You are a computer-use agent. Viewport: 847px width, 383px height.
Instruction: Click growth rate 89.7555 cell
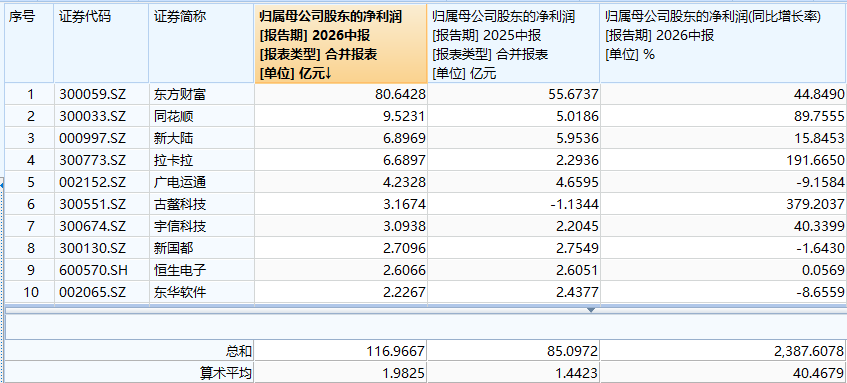pyautogui.click(x=724, y=117)
